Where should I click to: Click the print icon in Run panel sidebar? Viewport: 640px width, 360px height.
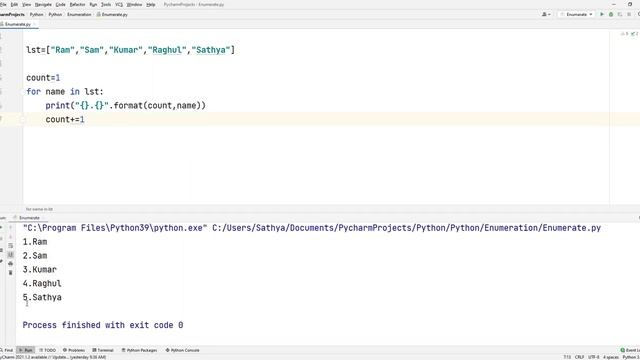pos(11,264)
